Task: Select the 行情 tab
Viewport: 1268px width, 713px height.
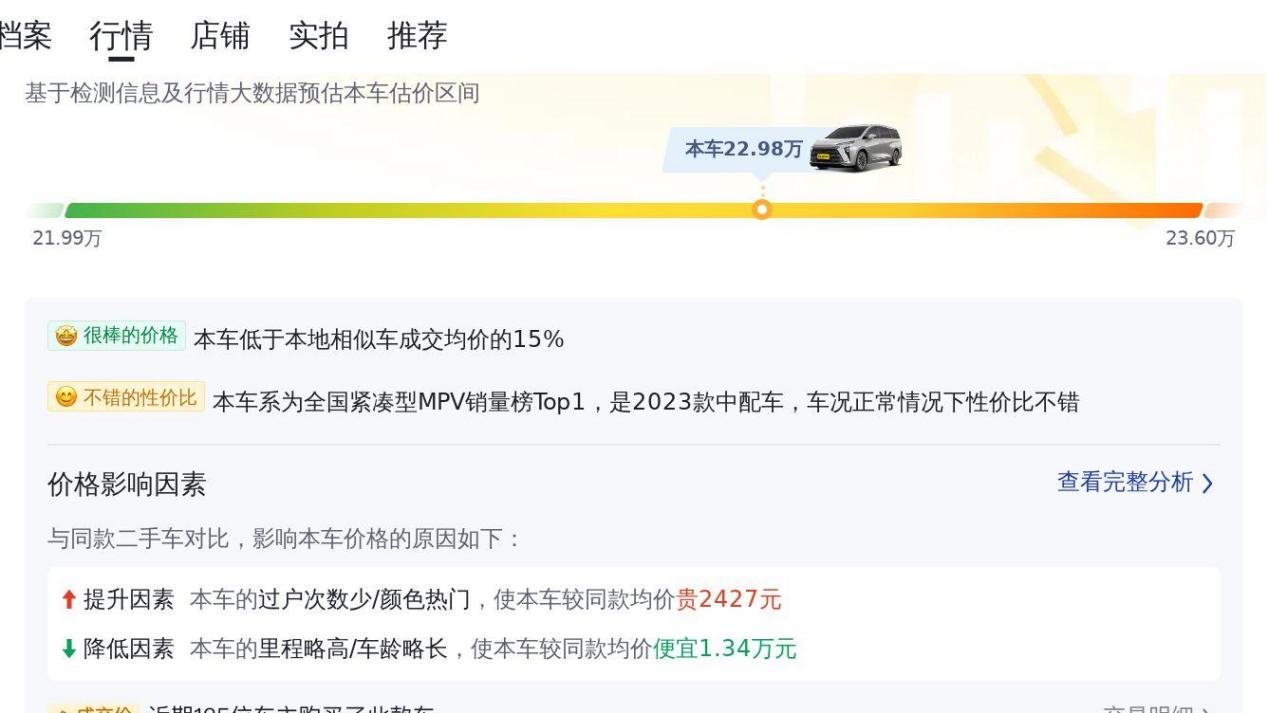Action: [120, 36]
